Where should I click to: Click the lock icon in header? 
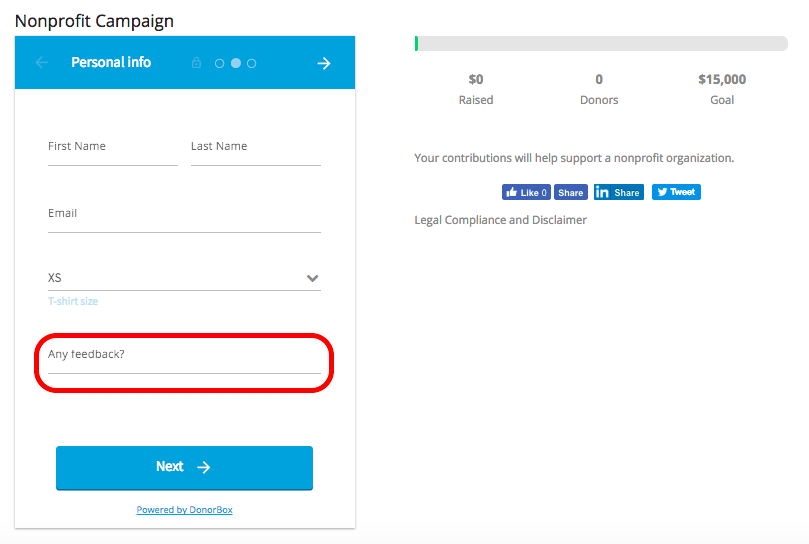(197, 63)
